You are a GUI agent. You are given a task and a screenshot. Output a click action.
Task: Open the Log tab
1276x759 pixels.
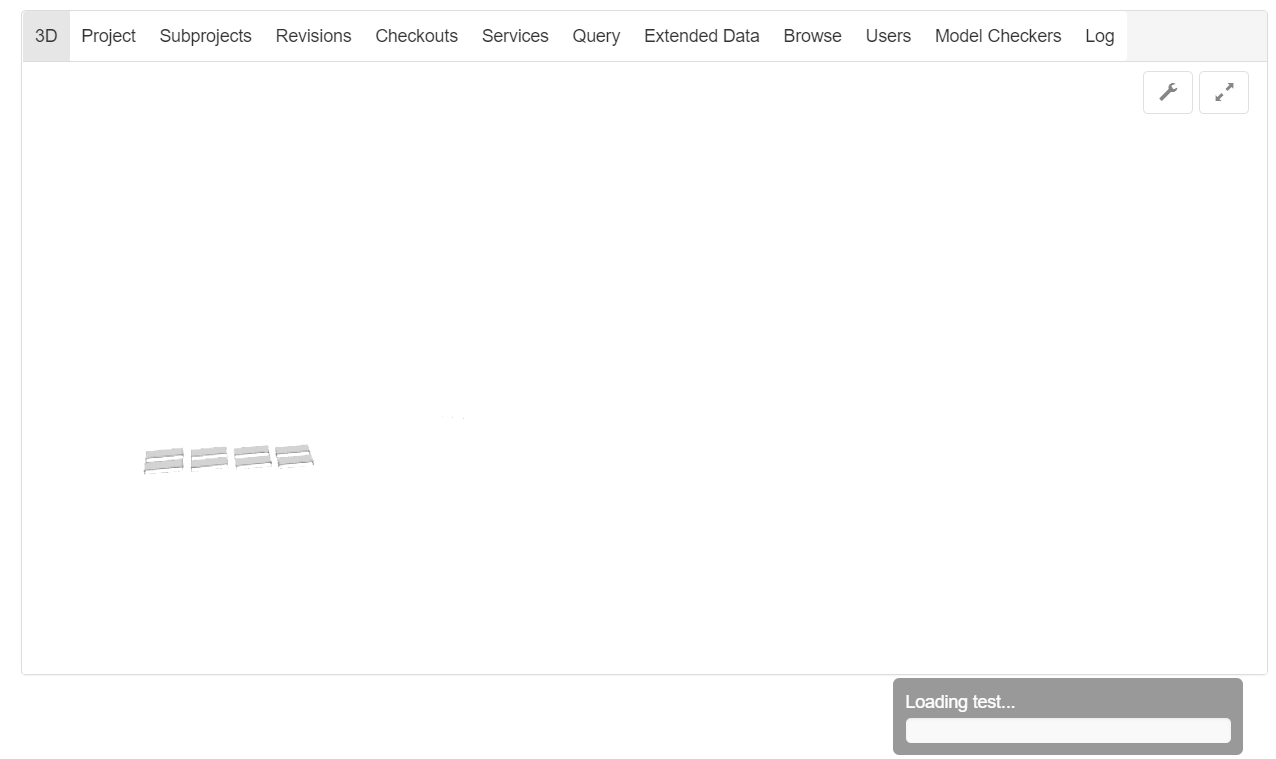click(x=1099, y=36)
